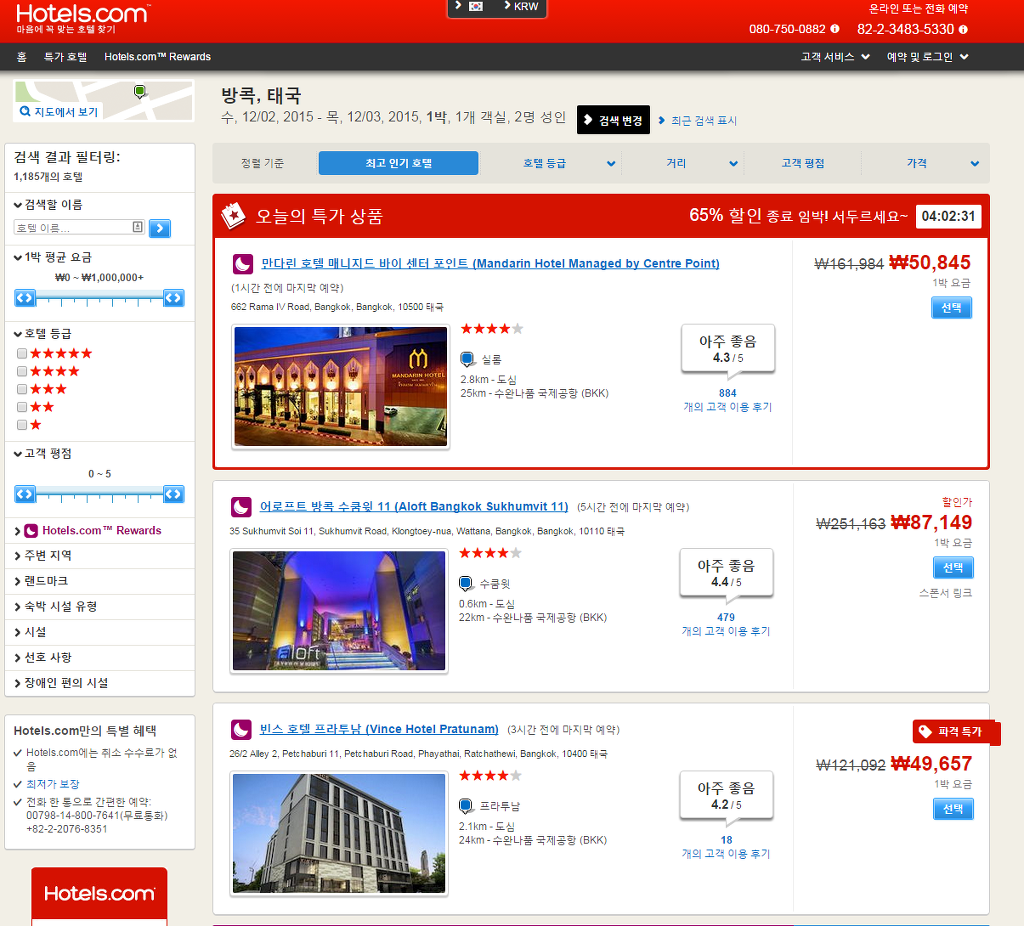The width and height of the screenshot is (1024, 926).
Task: Click neighborhood icon next to 프라투남
Action: click(x=466, y=806)
